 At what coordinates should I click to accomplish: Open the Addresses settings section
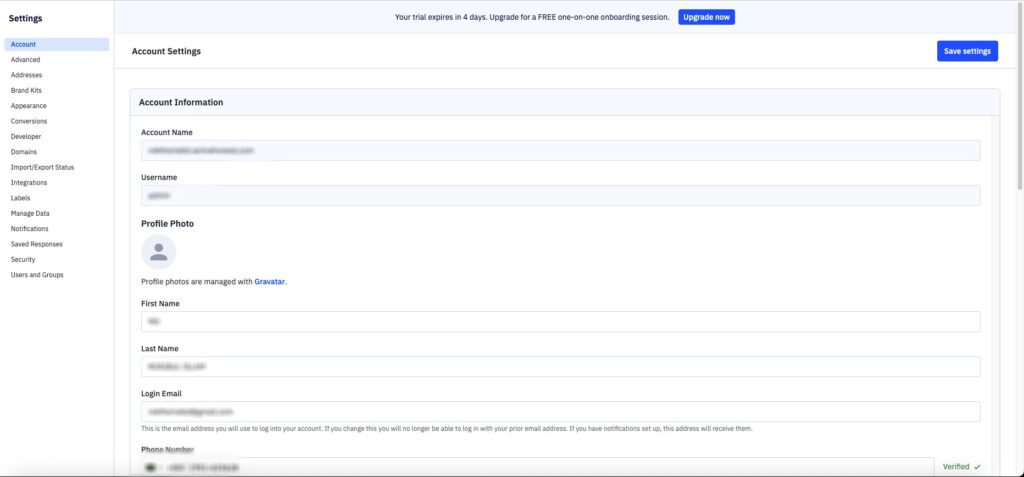[x=27, y=75]
